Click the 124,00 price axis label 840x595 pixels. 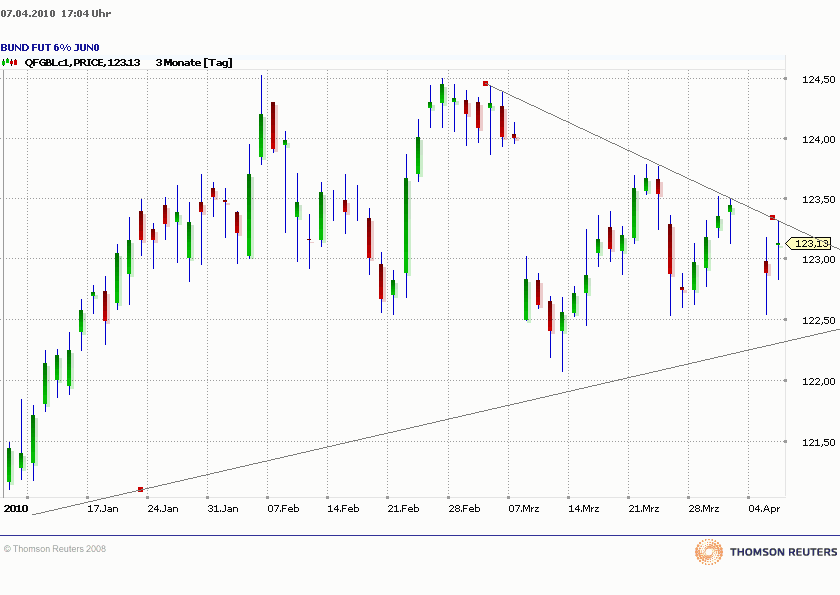click(x=819, y=139)
